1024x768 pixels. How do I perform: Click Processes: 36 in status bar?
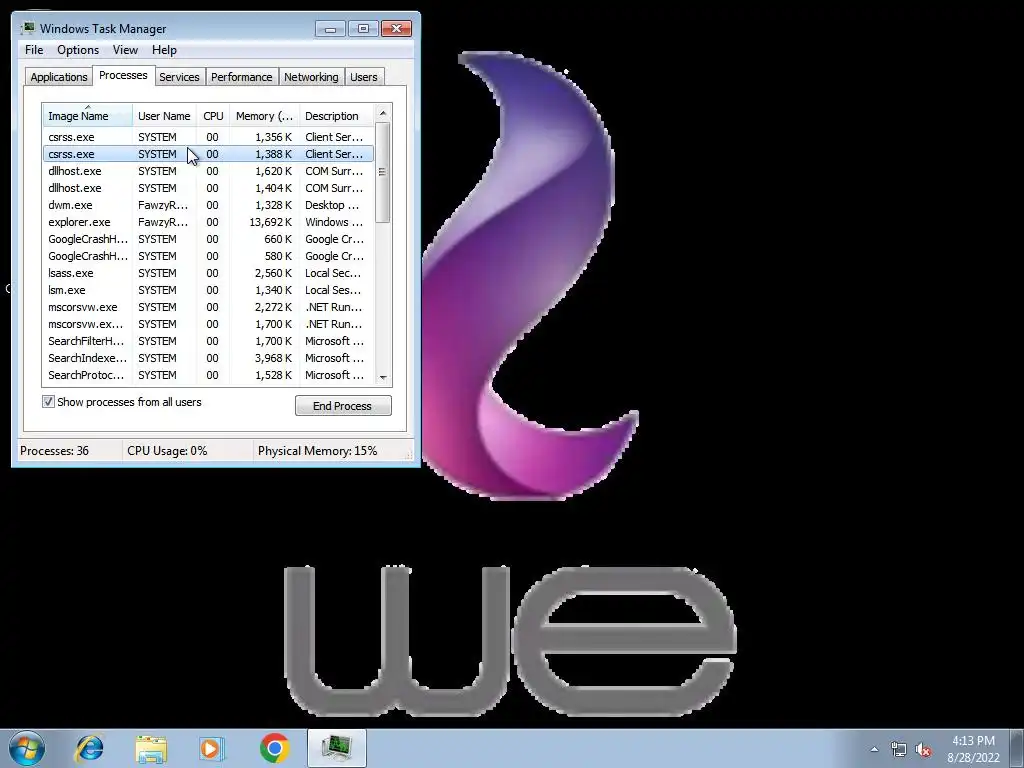[x=54, y=451]
